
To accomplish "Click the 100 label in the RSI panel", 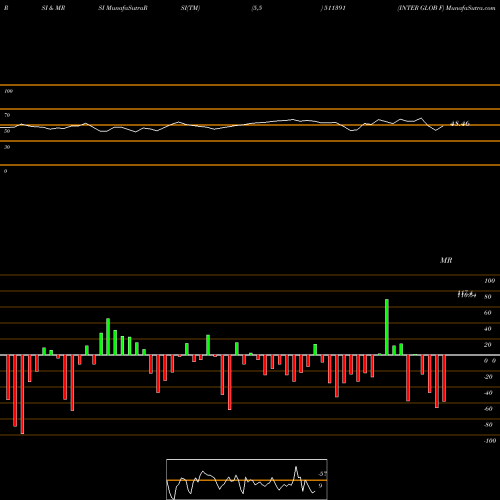I will click(x=8, y=91).
